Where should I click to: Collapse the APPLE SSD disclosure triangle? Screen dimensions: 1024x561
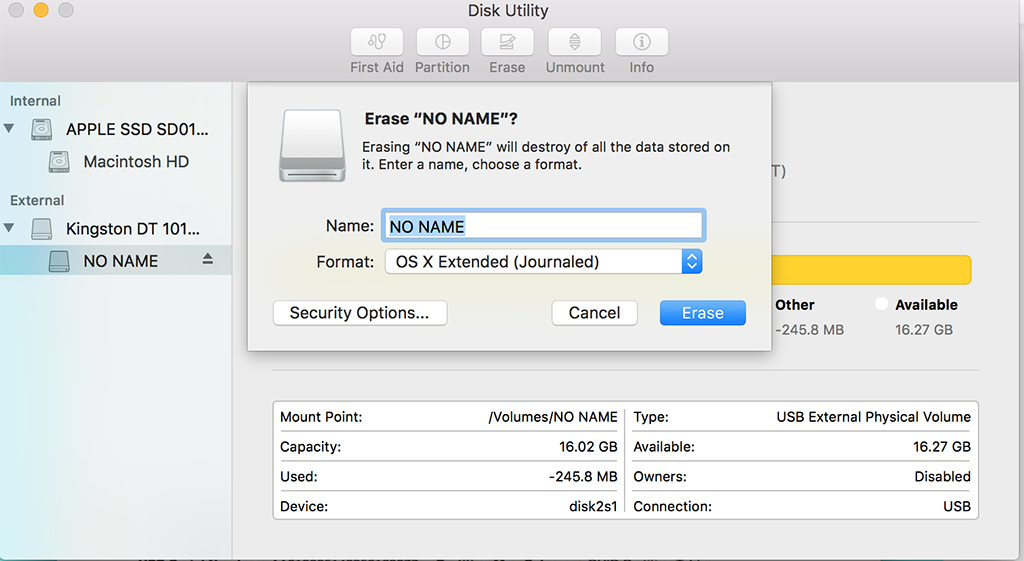tap(9, 128)
